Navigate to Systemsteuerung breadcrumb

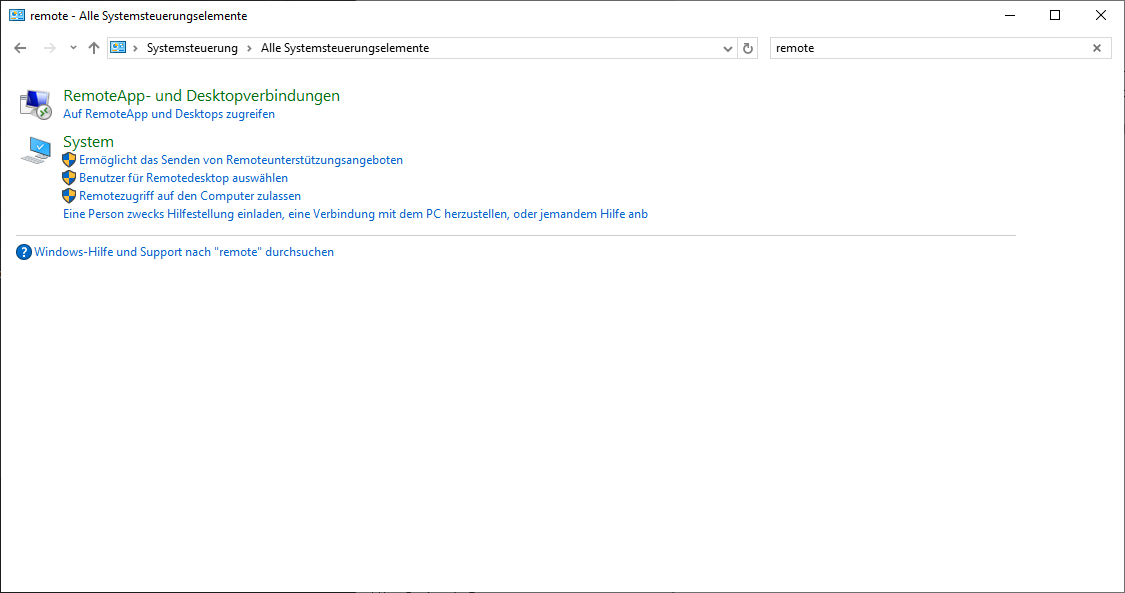[192, 48]
